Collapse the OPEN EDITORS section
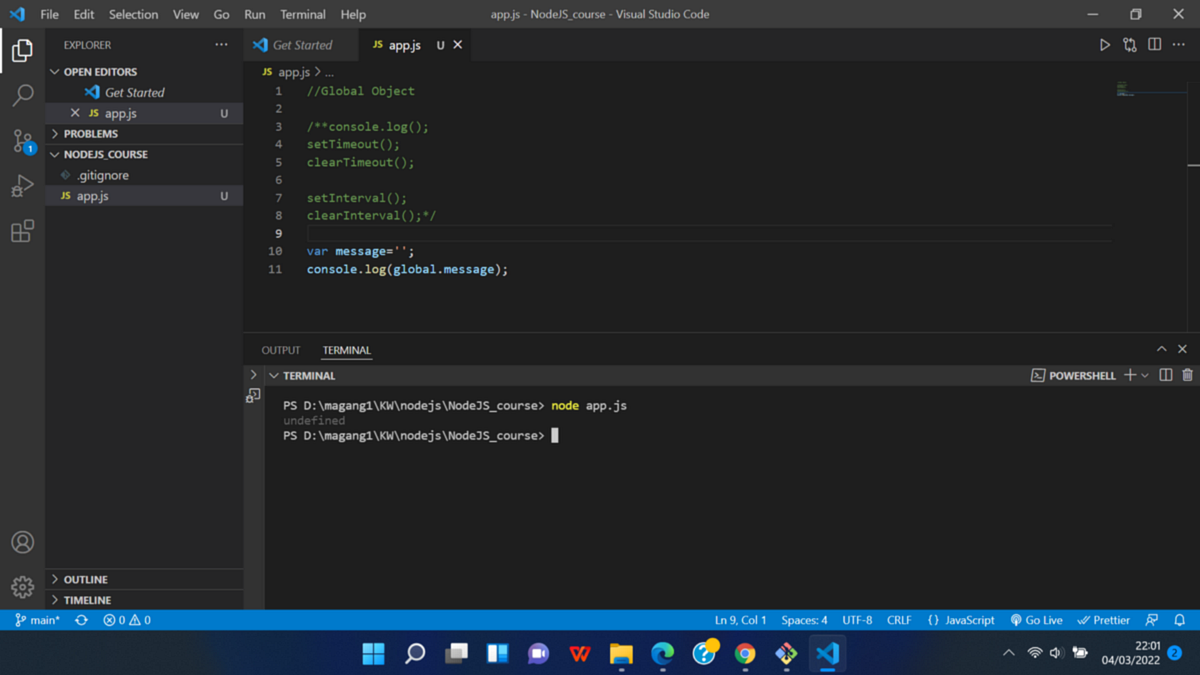The width and height of the screenshot is (1200, 675). click(x=56, y=71)
